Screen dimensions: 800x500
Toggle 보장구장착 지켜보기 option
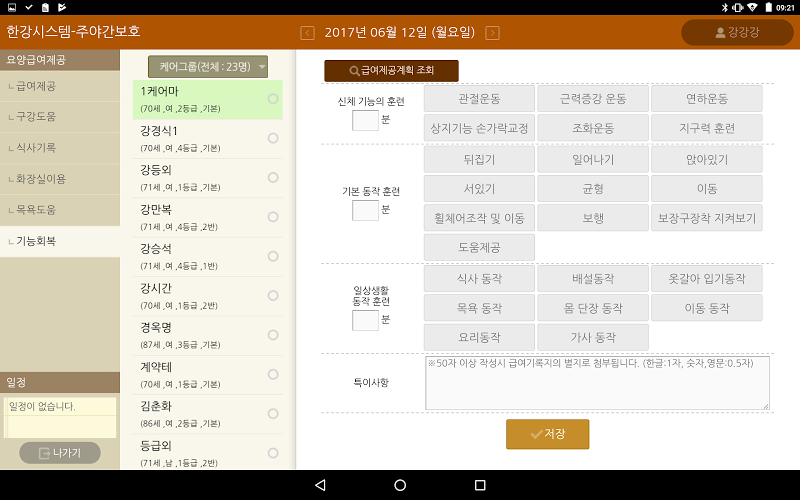tap(707, 218)
